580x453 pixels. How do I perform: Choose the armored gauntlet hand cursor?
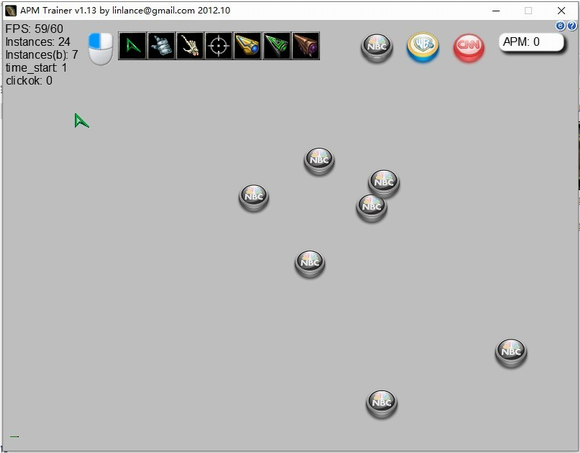pyautogui.click(x=161, y=46)
